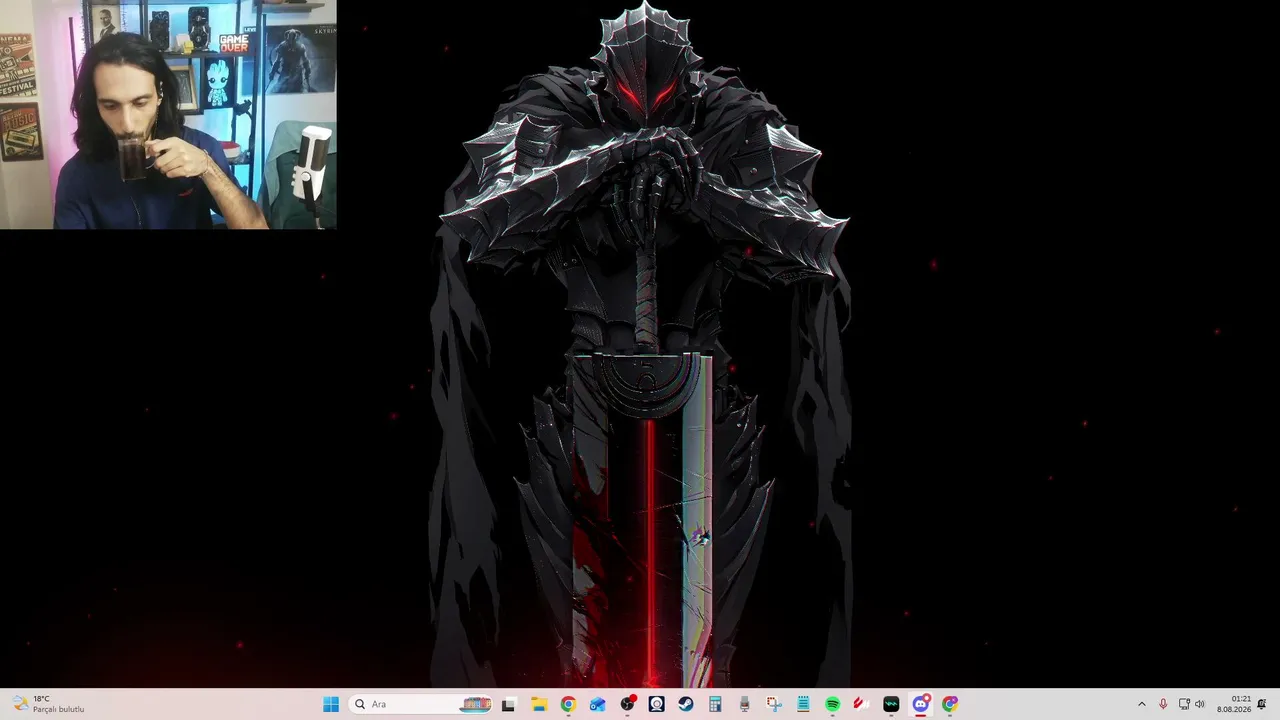This screenshot has width=1280, height=720.
Task: Open Notepad from the taskbar
Action: click(803, 704)
